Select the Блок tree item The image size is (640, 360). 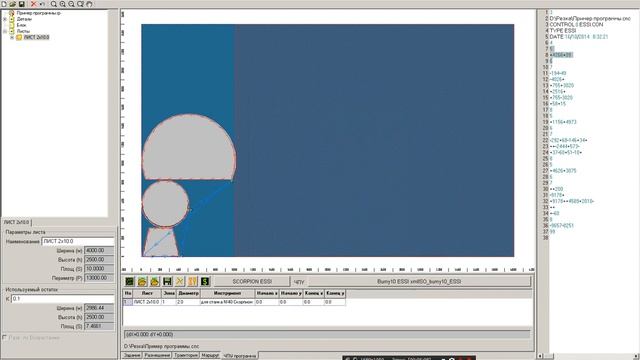pyautogui.click(x=22, y=25)
